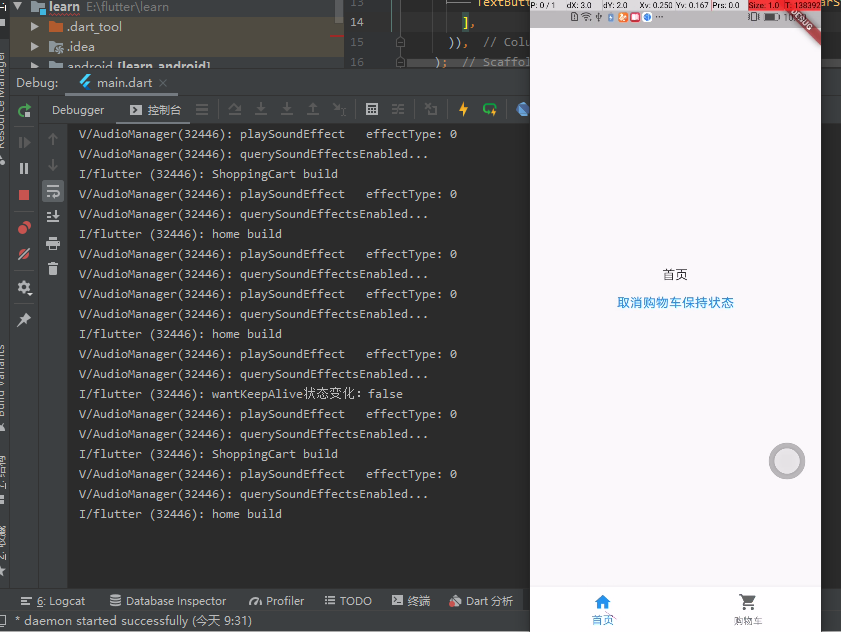The width and height of the screenshot is (841, 632).
Task: Open the Profiler tool window
Action: [x=277, y=601]
